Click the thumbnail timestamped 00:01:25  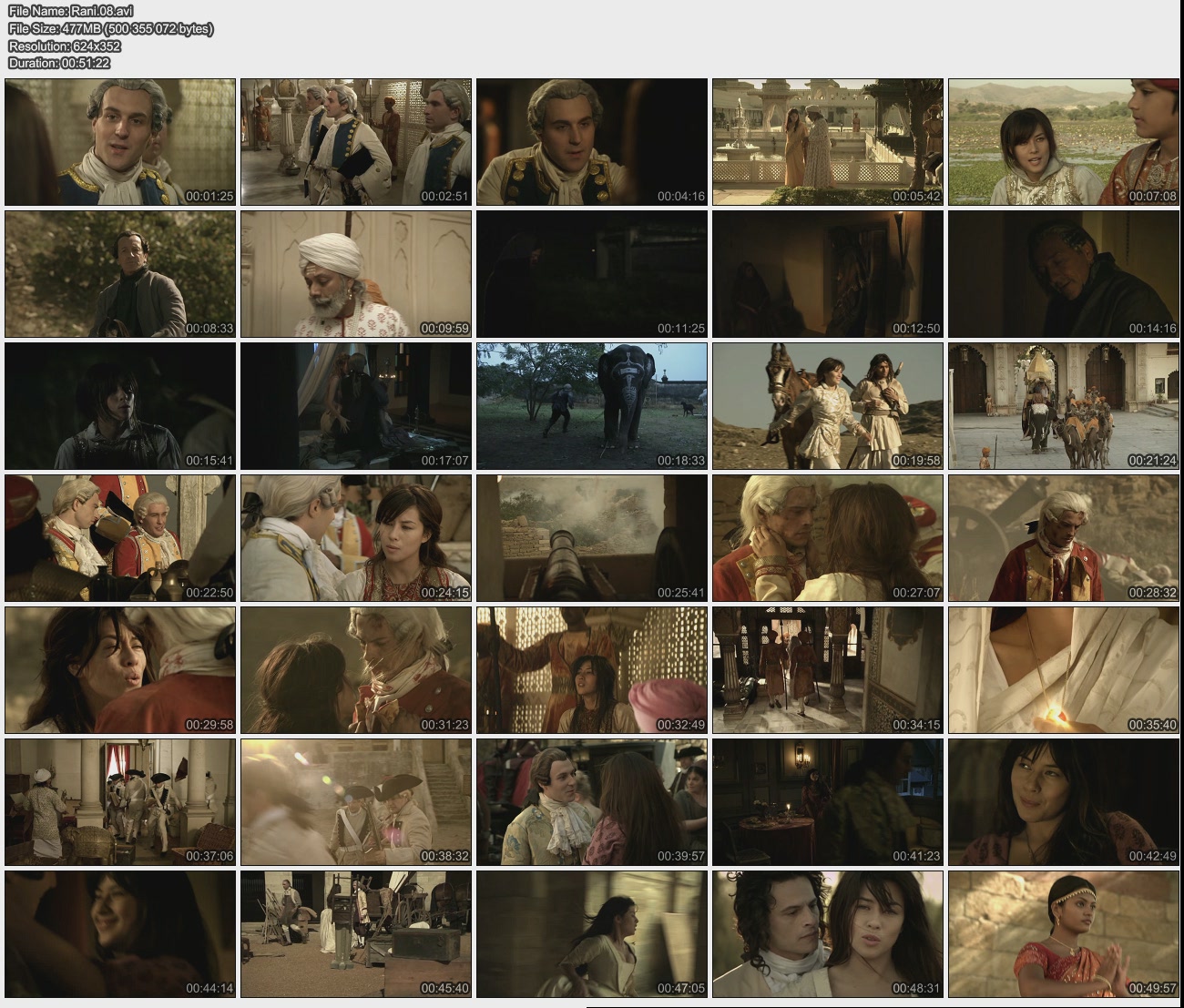[120, 142]
